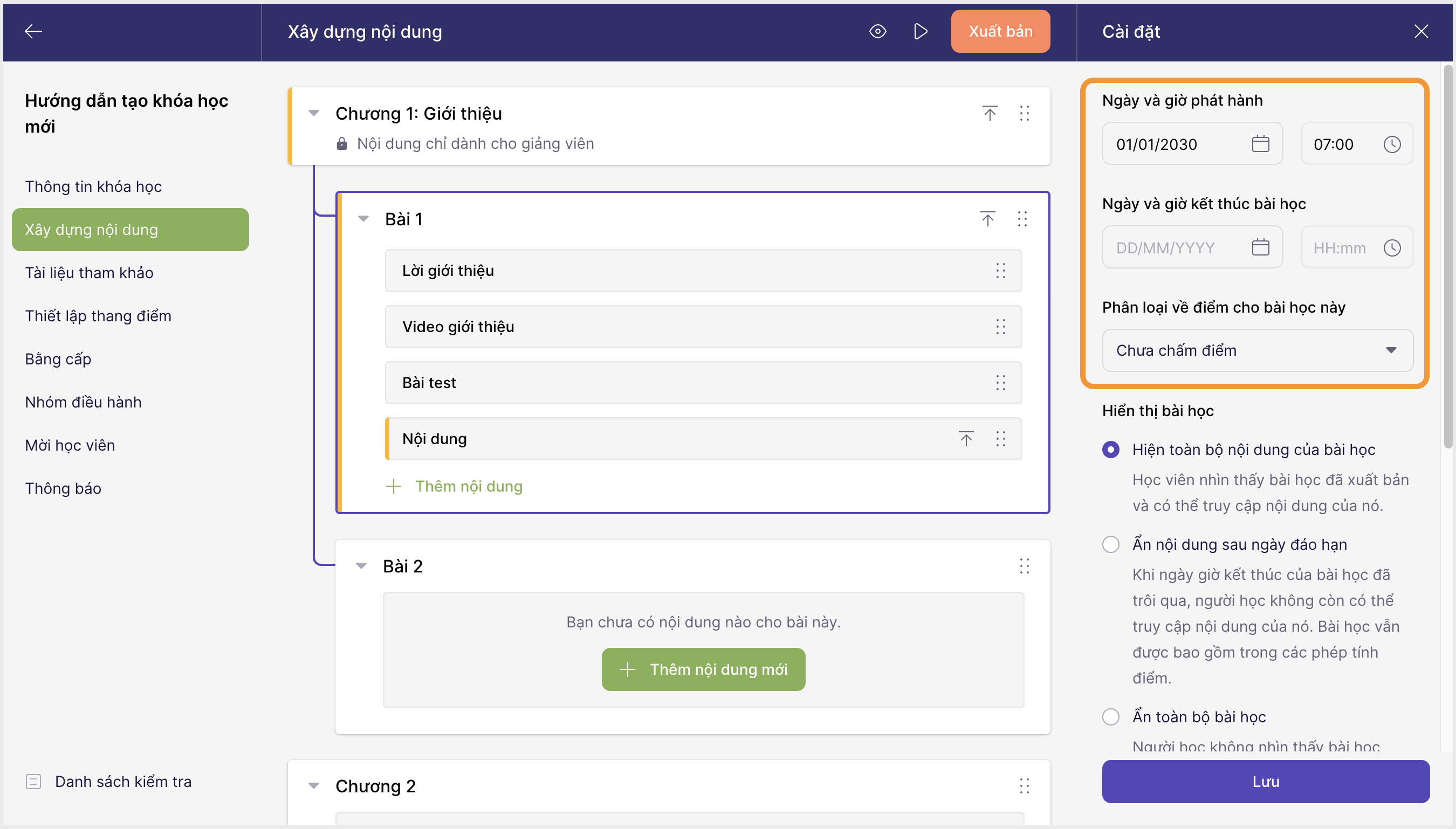The width and height of the screenshot is (1456, 829).
Task: Click the settings panel scrollbar
Action: click(1447, 256)
